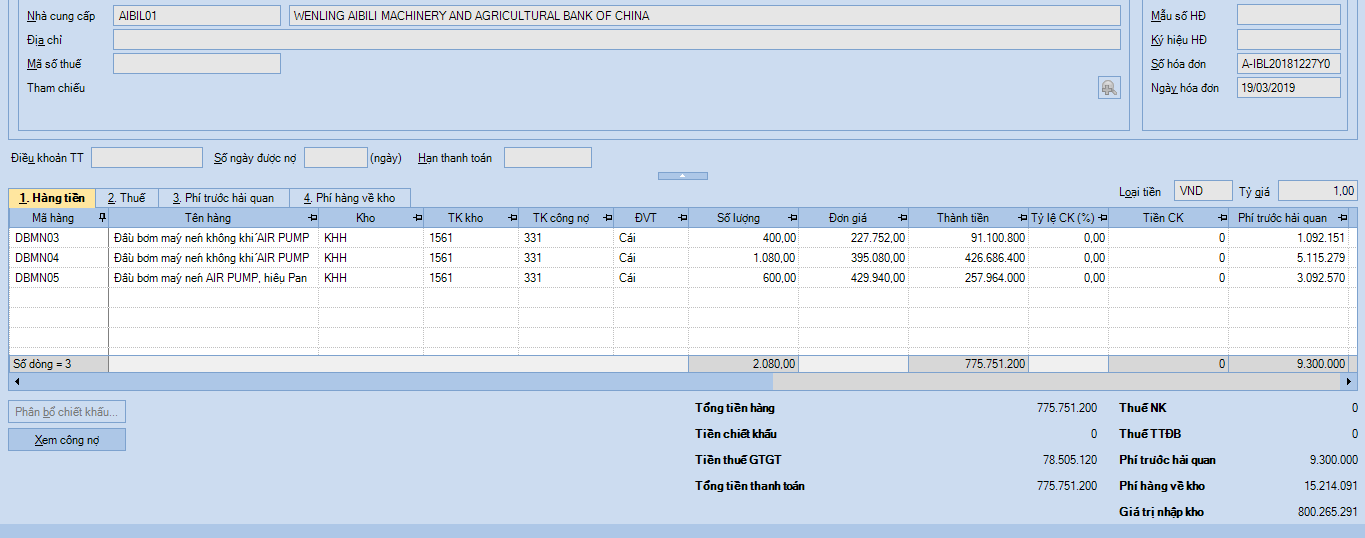The image size is (1365, 538).
Task: Click the Xem công nợ button
Action: click(67, 440)
